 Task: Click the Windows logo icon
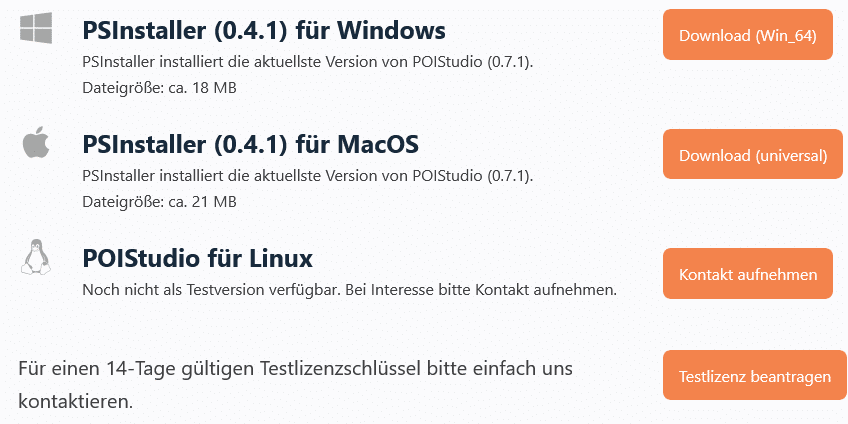pos(36,29)
